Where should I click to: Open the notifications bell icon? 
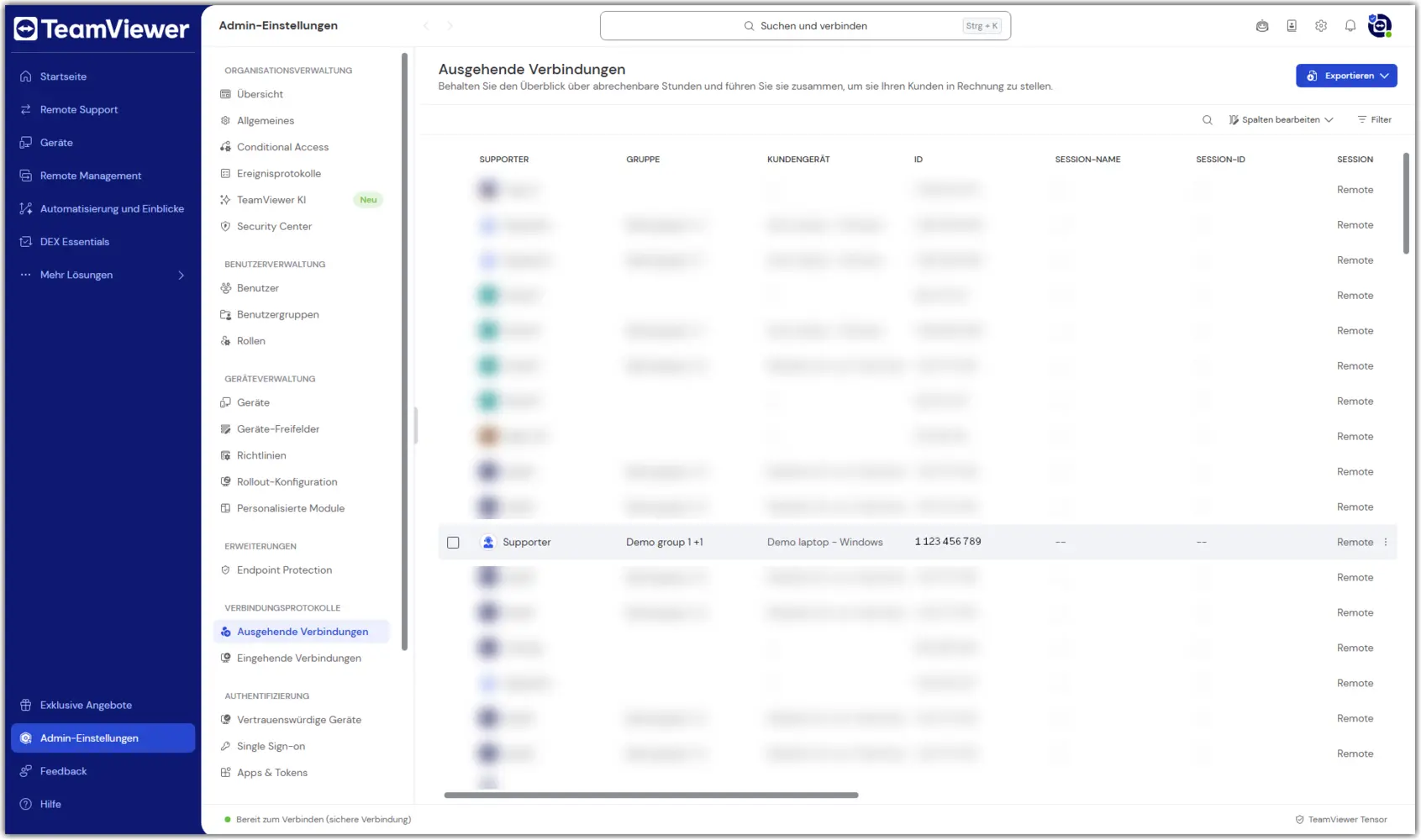click(1350, 26)
